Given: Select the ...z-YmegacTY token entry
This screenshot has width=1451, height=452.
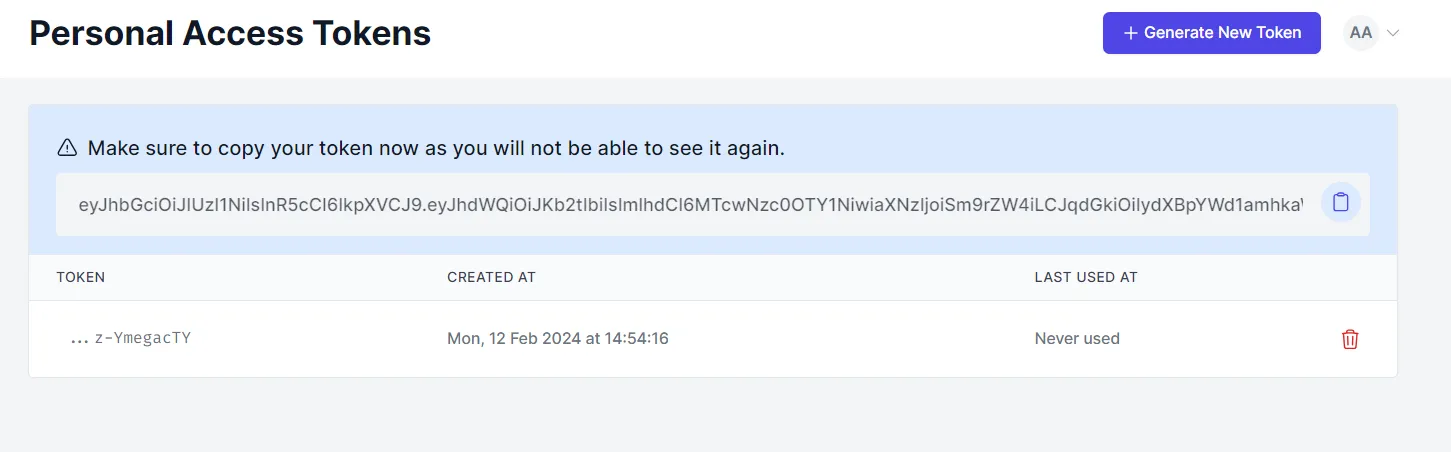Looking at the screenshot, I should click(x=130, y=338).
